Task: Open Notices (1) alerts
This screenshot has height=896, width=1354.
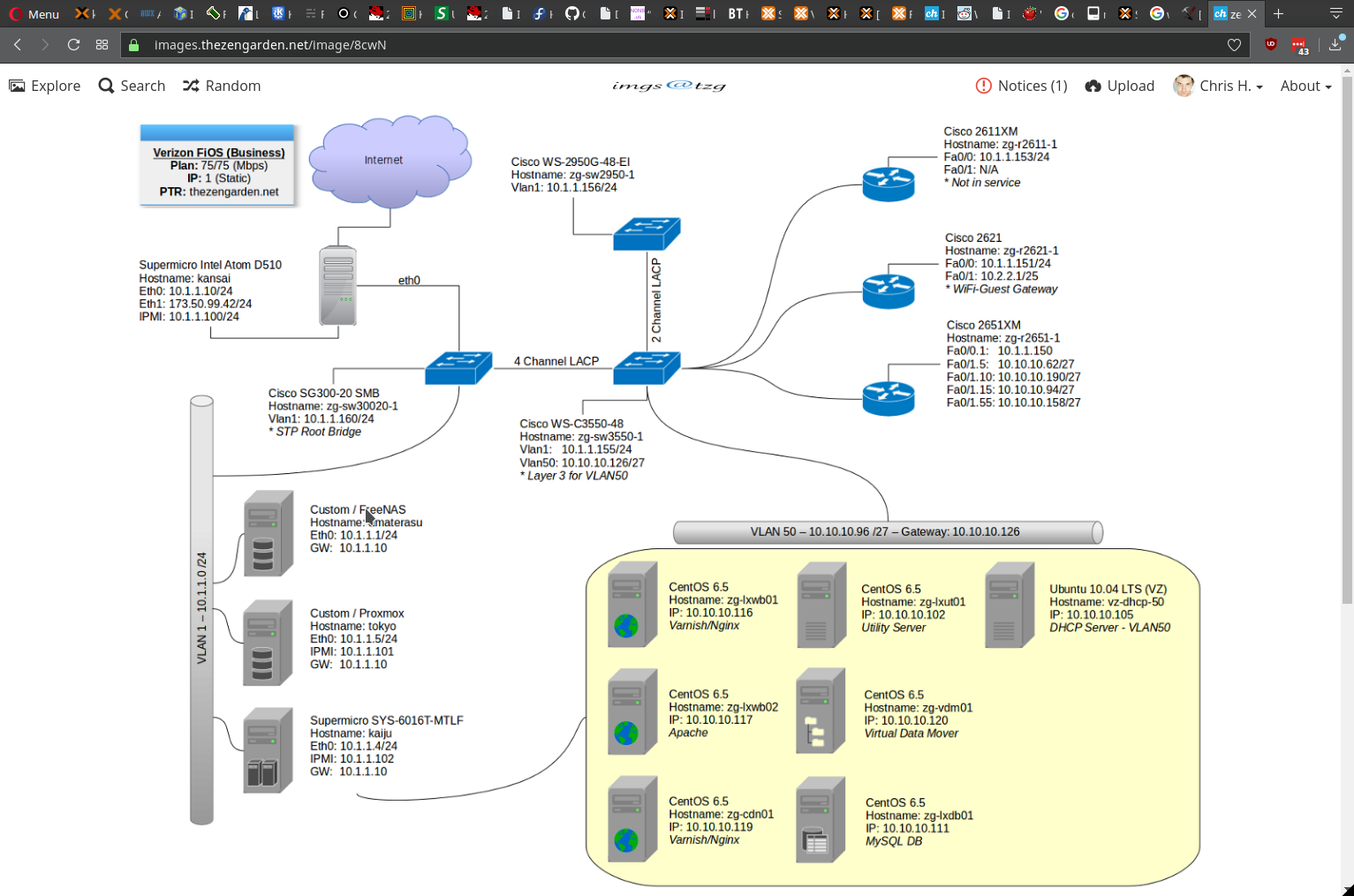Action: tap(1021, 86)
